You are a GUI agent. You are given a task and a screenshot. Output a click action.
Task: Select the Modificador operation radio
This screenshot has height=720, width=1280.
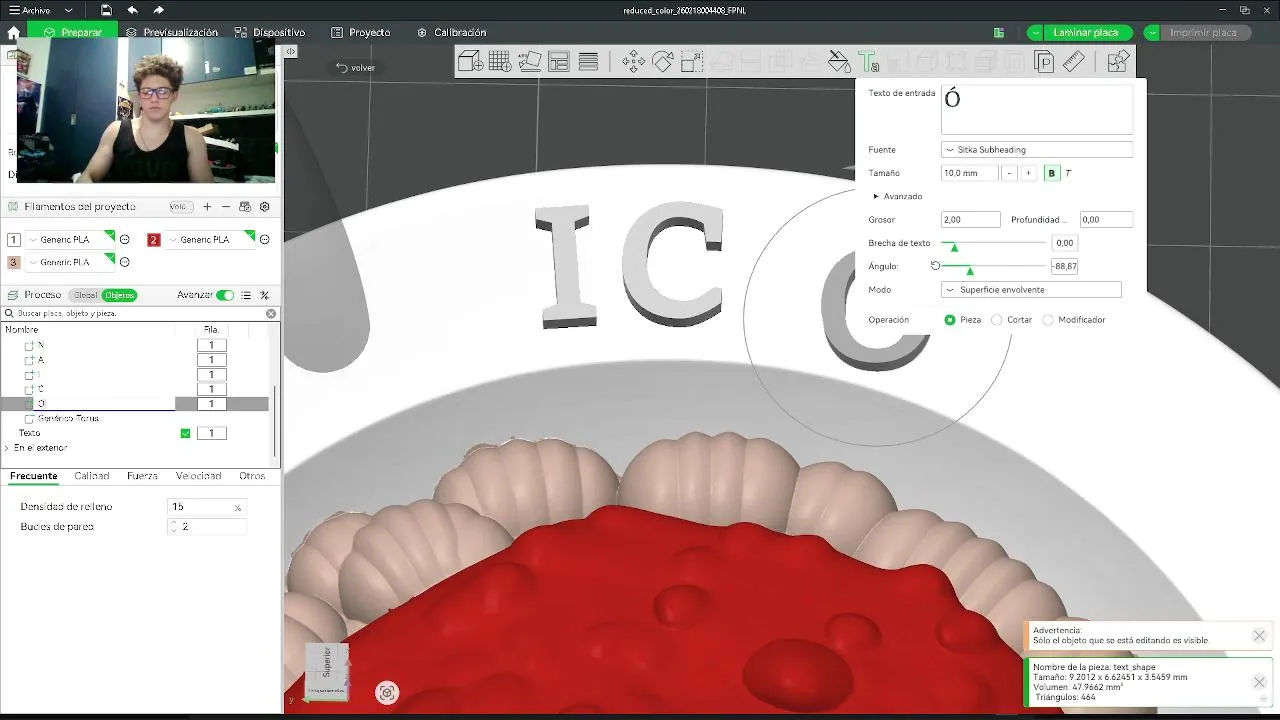pyautogui.click(x=1048, y=320)
